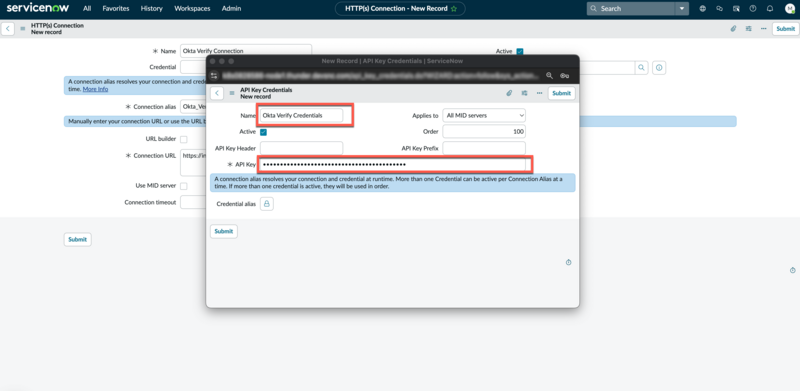
Task: Click the Connection timeout field
Action: pyautogui.click(x=193, y=203)
